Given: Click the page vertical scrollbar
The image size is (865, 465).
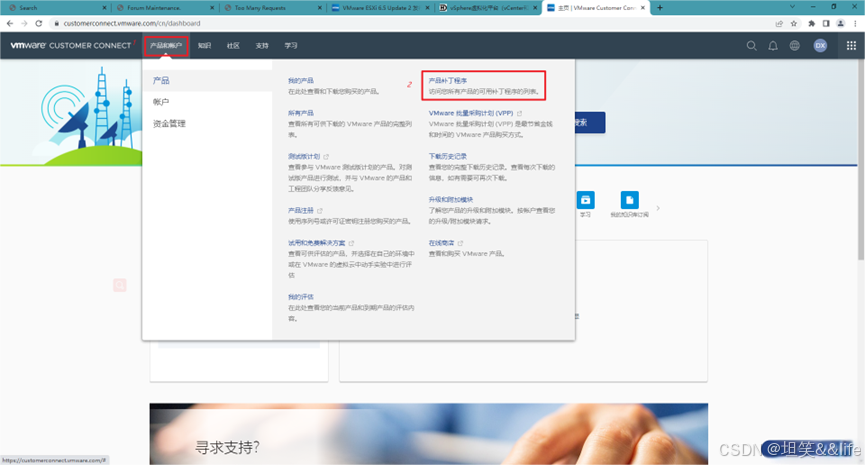Looking at the screenshot, I should coord(861,160).
